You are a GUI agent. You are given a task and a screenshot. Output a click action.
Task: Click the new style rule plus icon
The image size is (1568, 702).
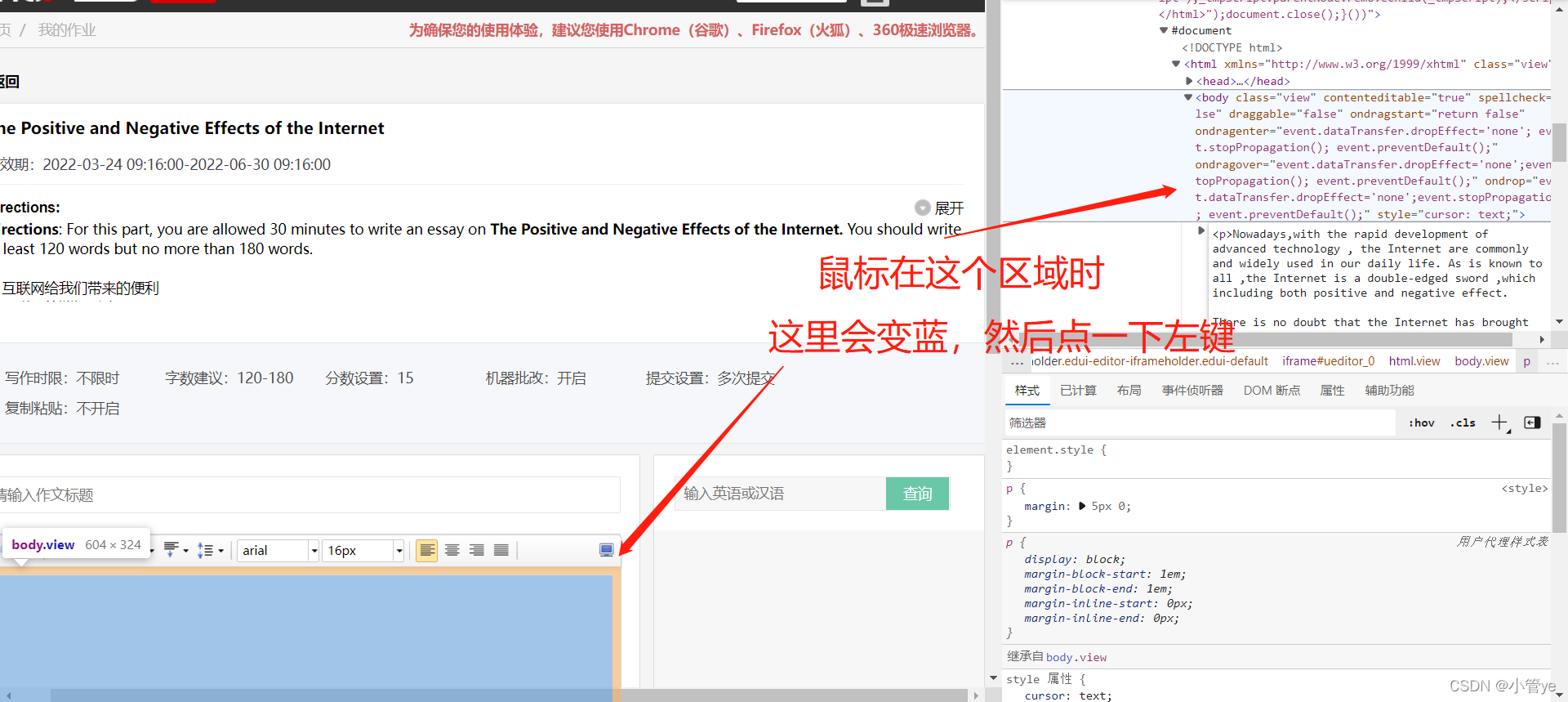pyautogui.click(x=1499, y=423)
